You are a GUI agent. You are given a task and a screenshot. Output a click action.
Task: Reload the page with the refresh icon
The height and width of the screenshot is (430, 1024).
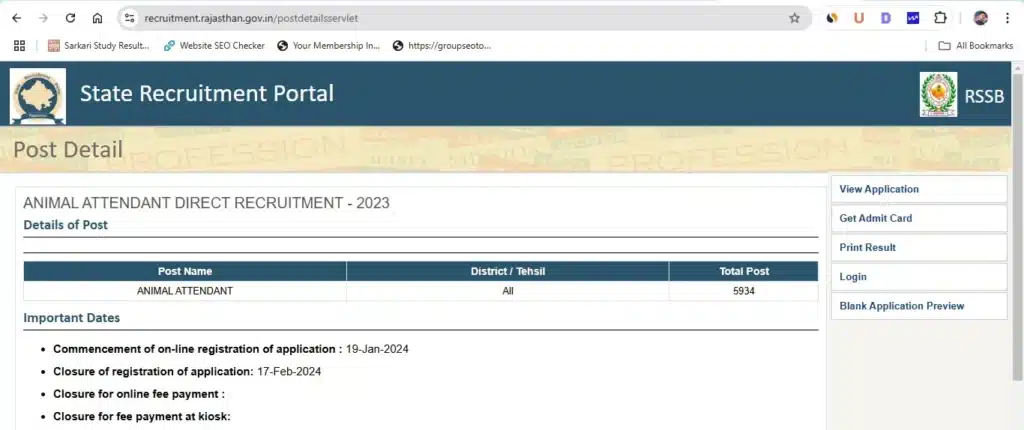click(x=71, y=18)
